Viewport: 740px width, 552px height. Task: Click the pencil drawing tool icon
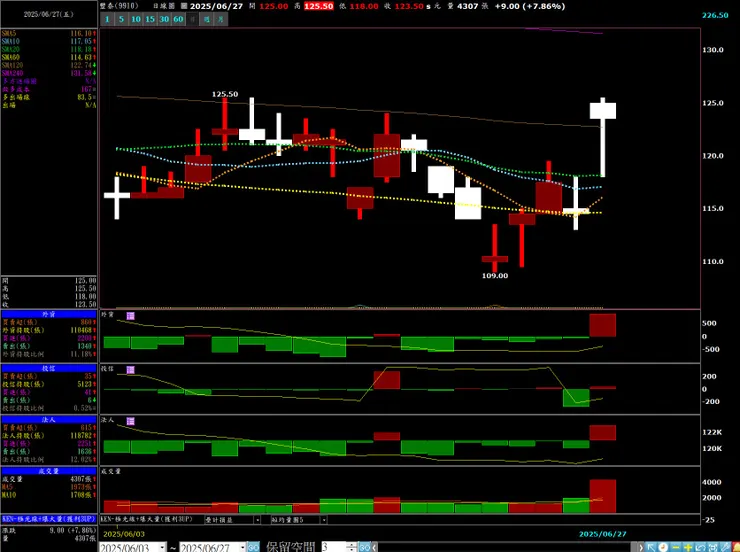724,547
